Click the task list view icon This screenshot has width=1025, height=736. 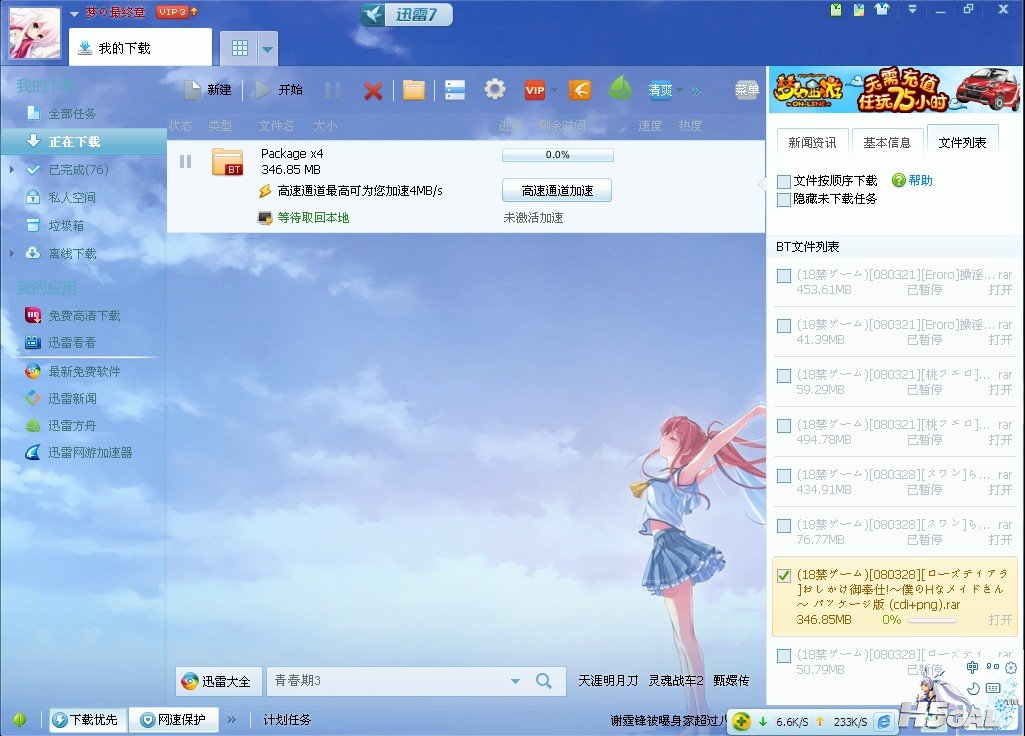[x=455, y=90]
